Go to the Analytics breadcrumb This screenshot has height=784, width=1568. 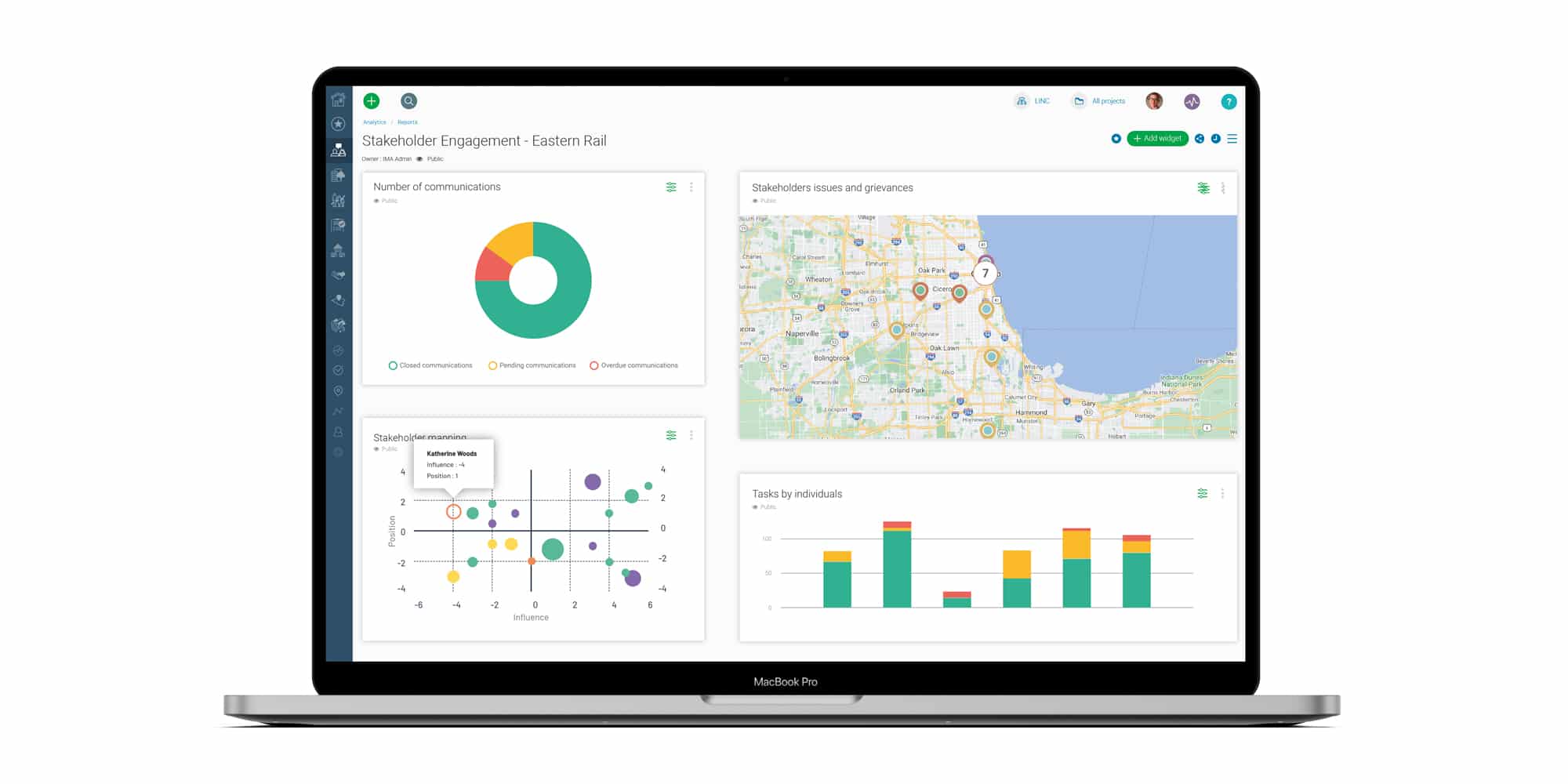click(374, 122)
